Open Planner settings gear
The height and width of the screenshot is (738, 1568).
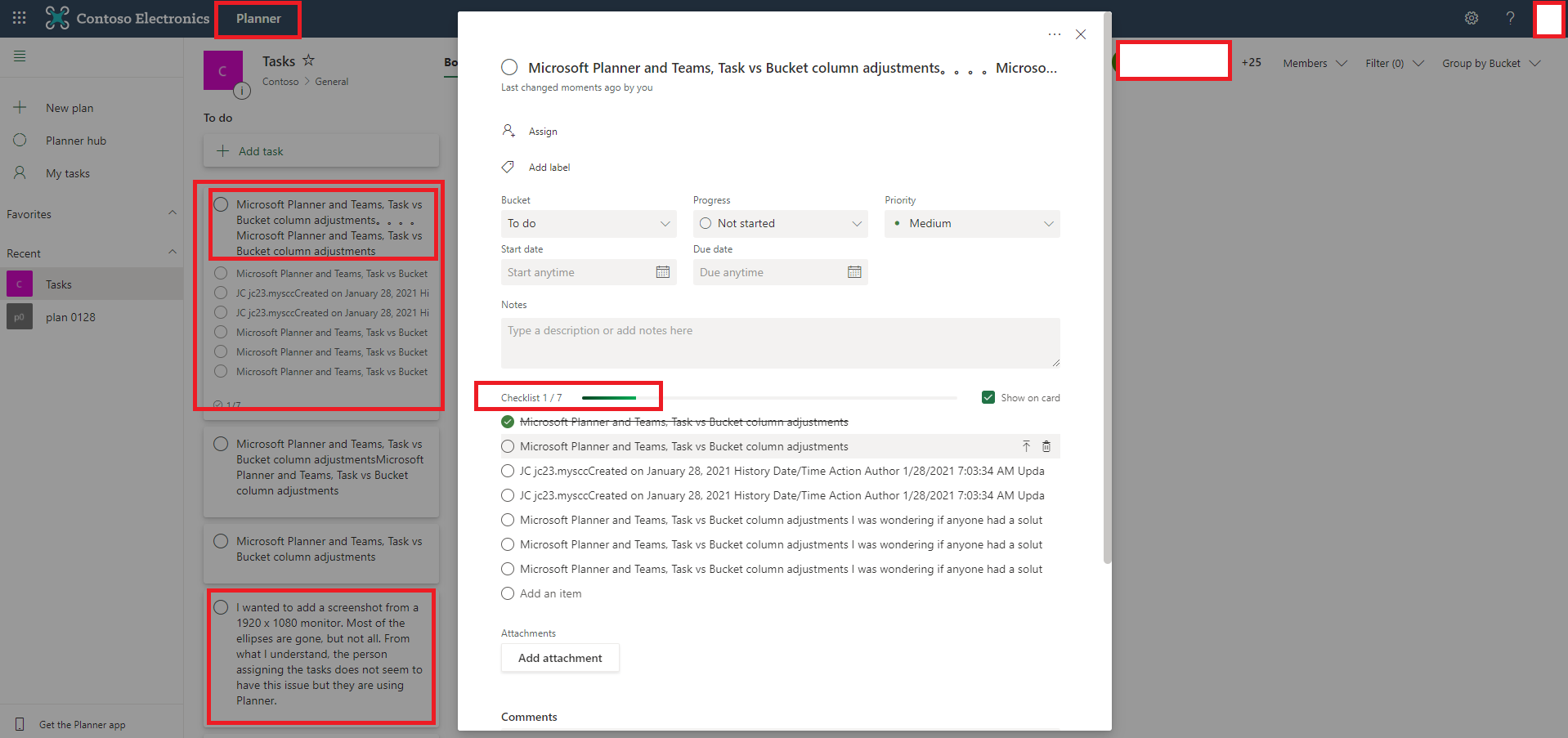pos(1471,18)
